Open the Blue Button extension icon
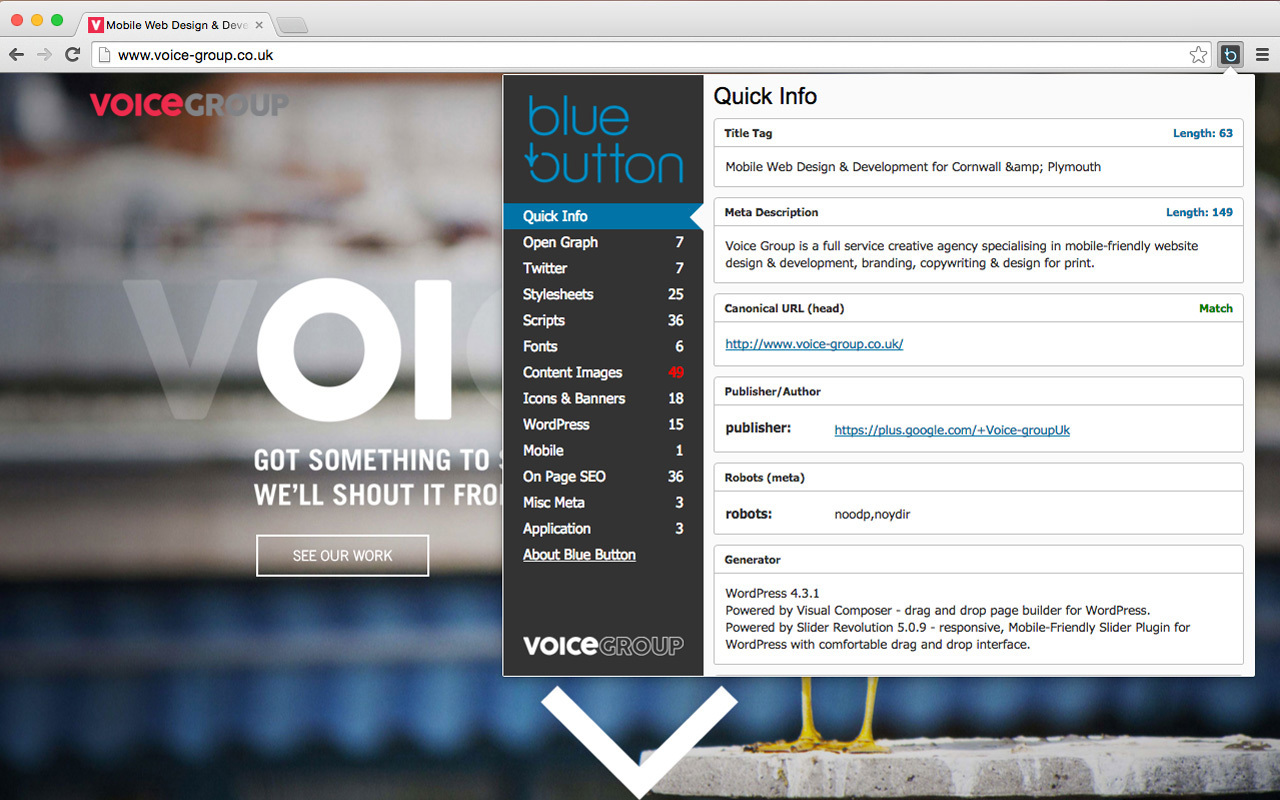 1229,55
